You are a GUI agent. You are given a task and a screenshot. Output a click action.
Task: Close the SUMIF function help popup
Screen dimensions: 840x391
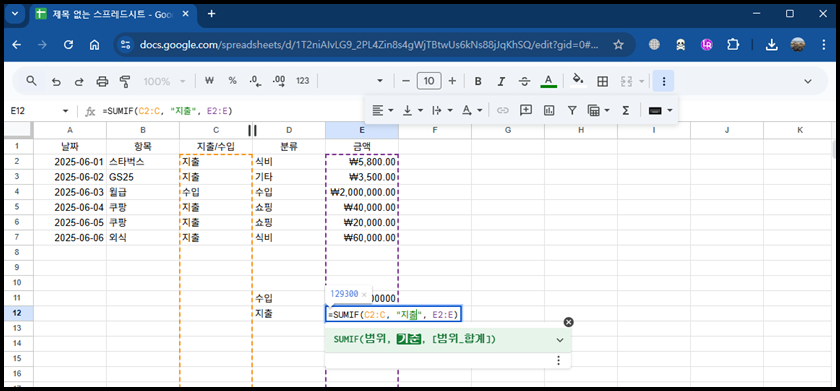568,322
